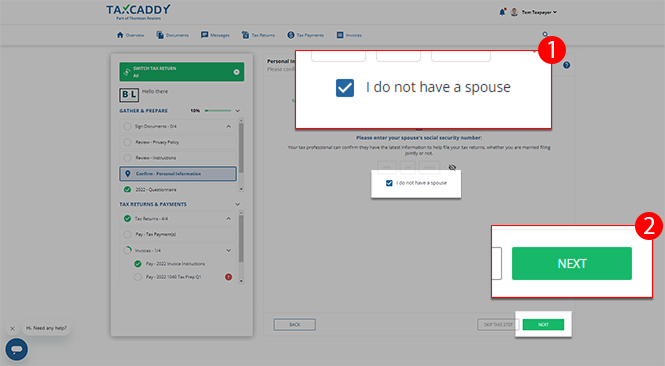This screenshot has height=366, width=665.
Task: Collapse the Gather & Prepare section
Action: [238, 111]
